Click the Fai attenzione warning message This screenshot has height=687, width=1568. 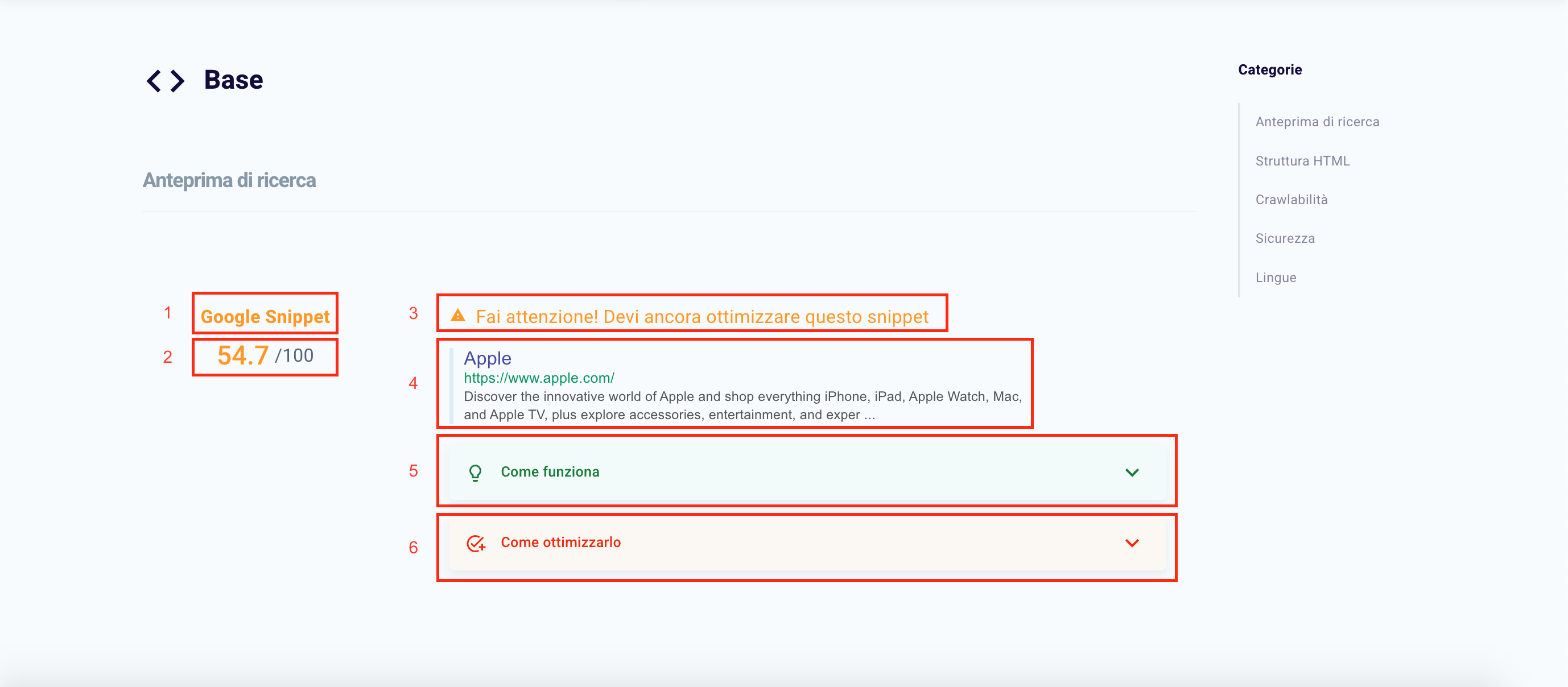tap(702, 316)
